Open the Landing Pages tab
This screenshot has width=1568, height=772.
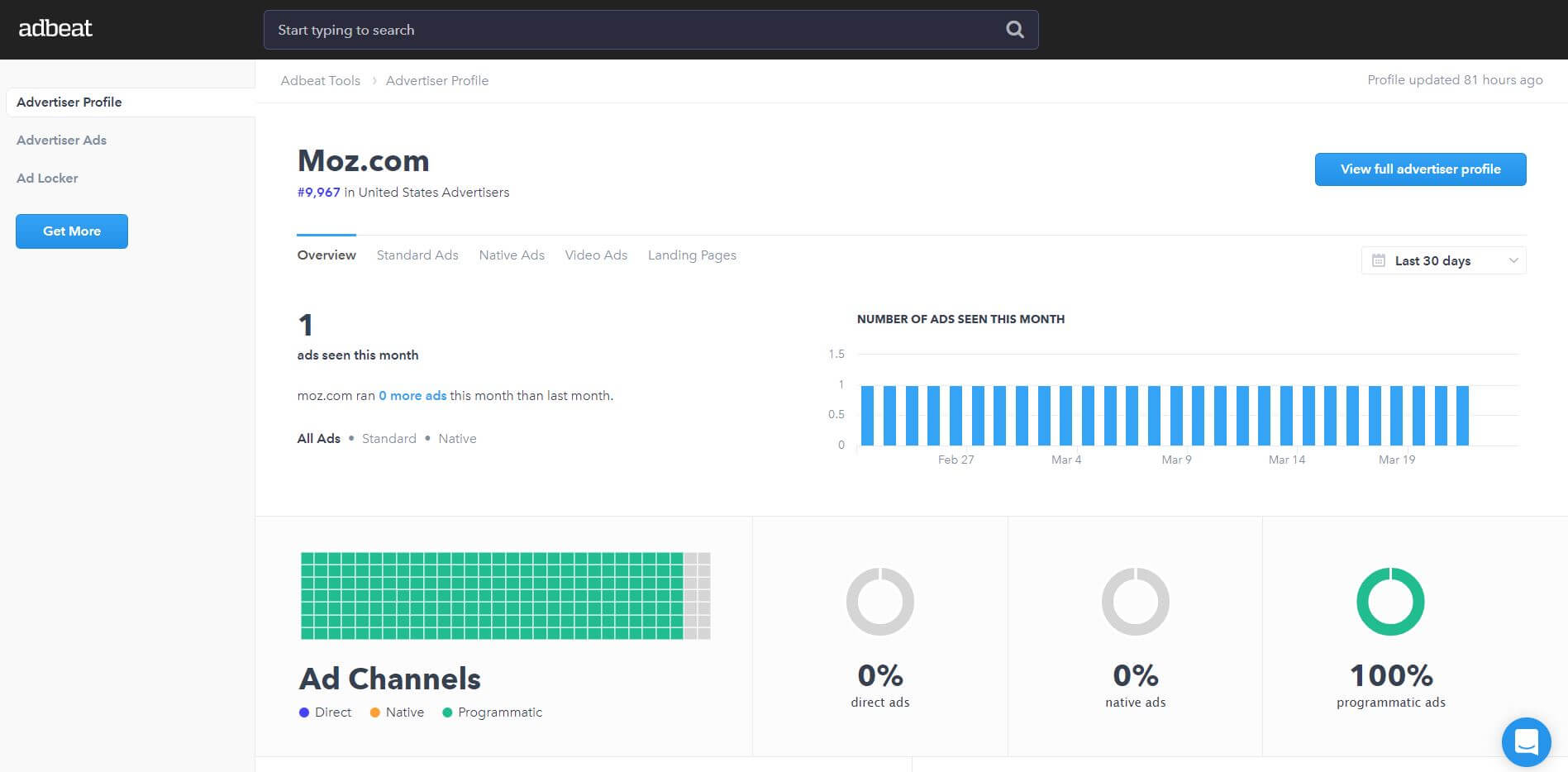(x=692, y=255)
